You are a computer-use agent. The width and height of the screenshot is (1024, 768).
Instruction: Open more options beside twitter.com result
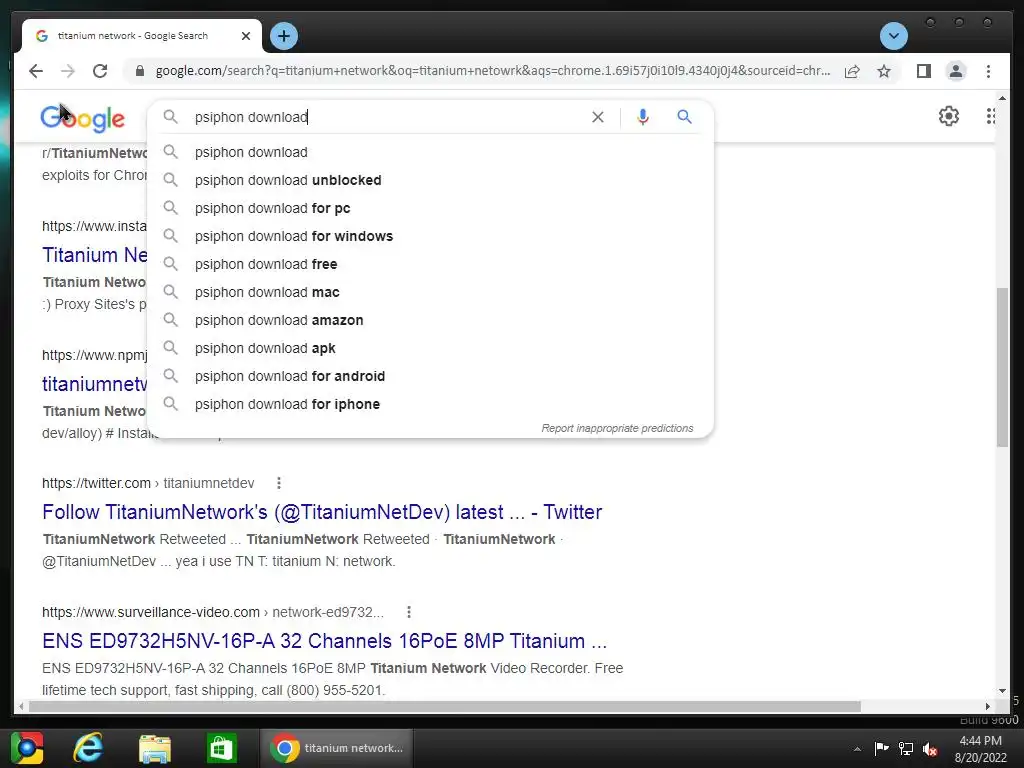(279, 483)
